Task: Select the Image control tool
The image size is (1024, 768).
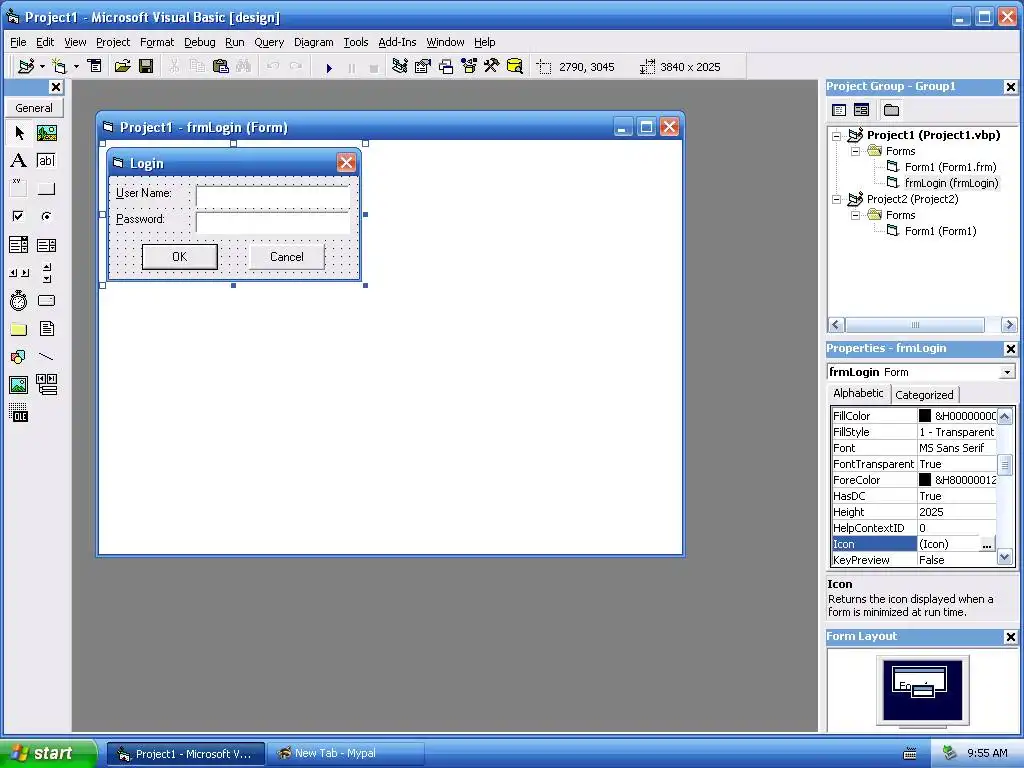Action: [x=19, y=385]
